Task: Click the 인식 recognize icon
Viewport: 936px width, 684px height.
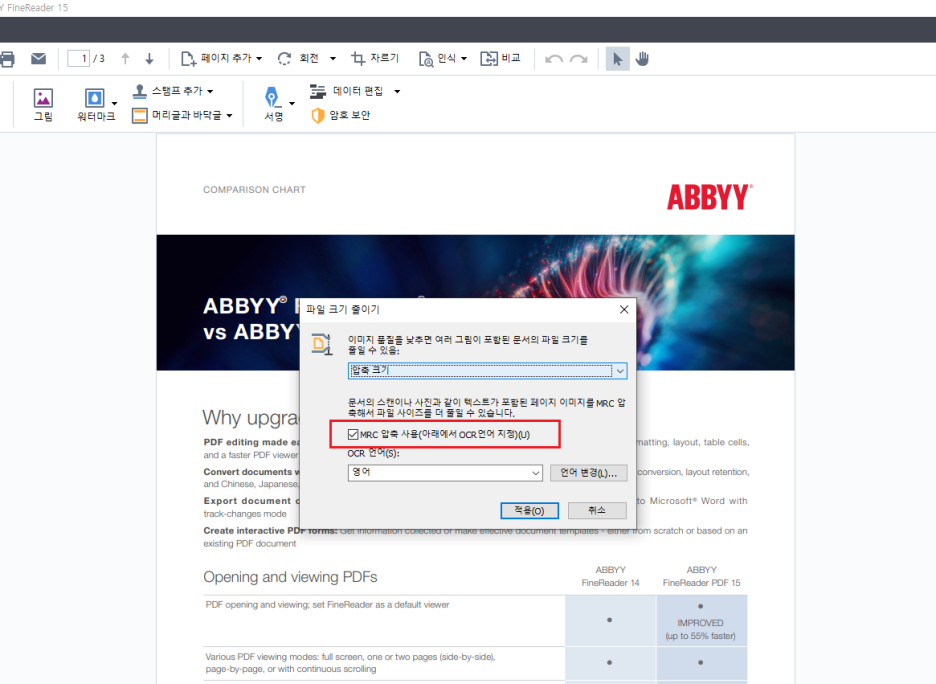Action: (426, 59)
